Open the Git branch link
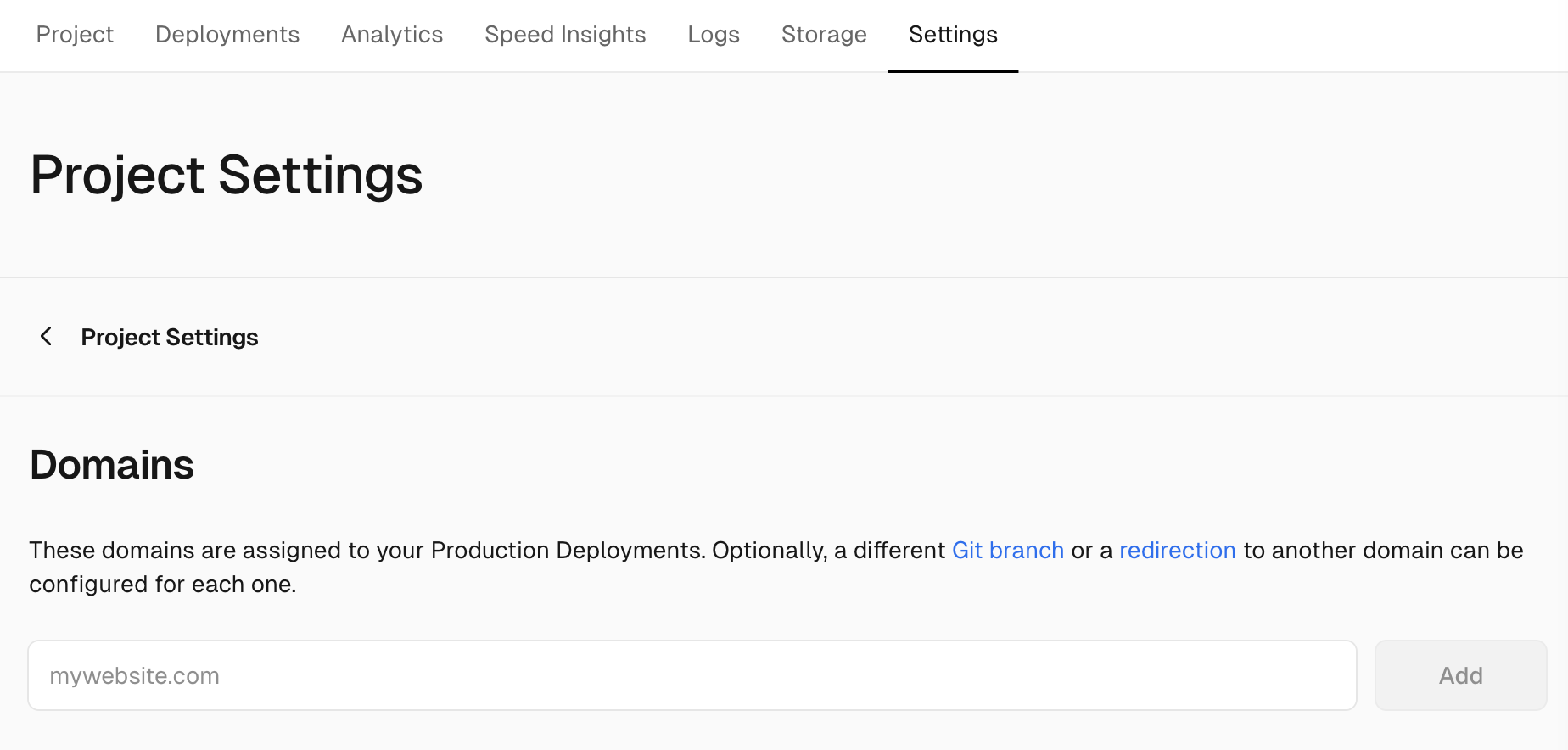Image resolution: width=1568 pixels, height=750 pixels. 1008,551
